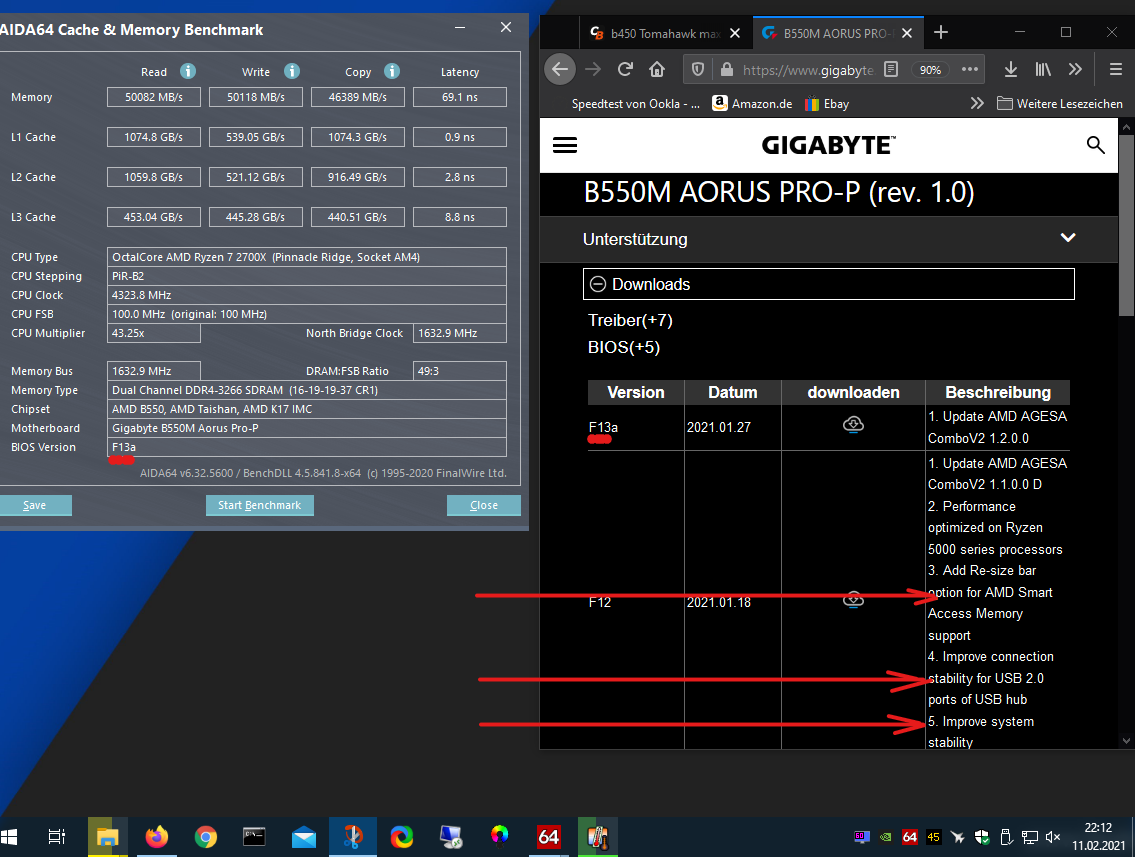Click the Close button in AIDA64 benchmark window
Screen dimensions: 1135x857
tap(484, 505)
